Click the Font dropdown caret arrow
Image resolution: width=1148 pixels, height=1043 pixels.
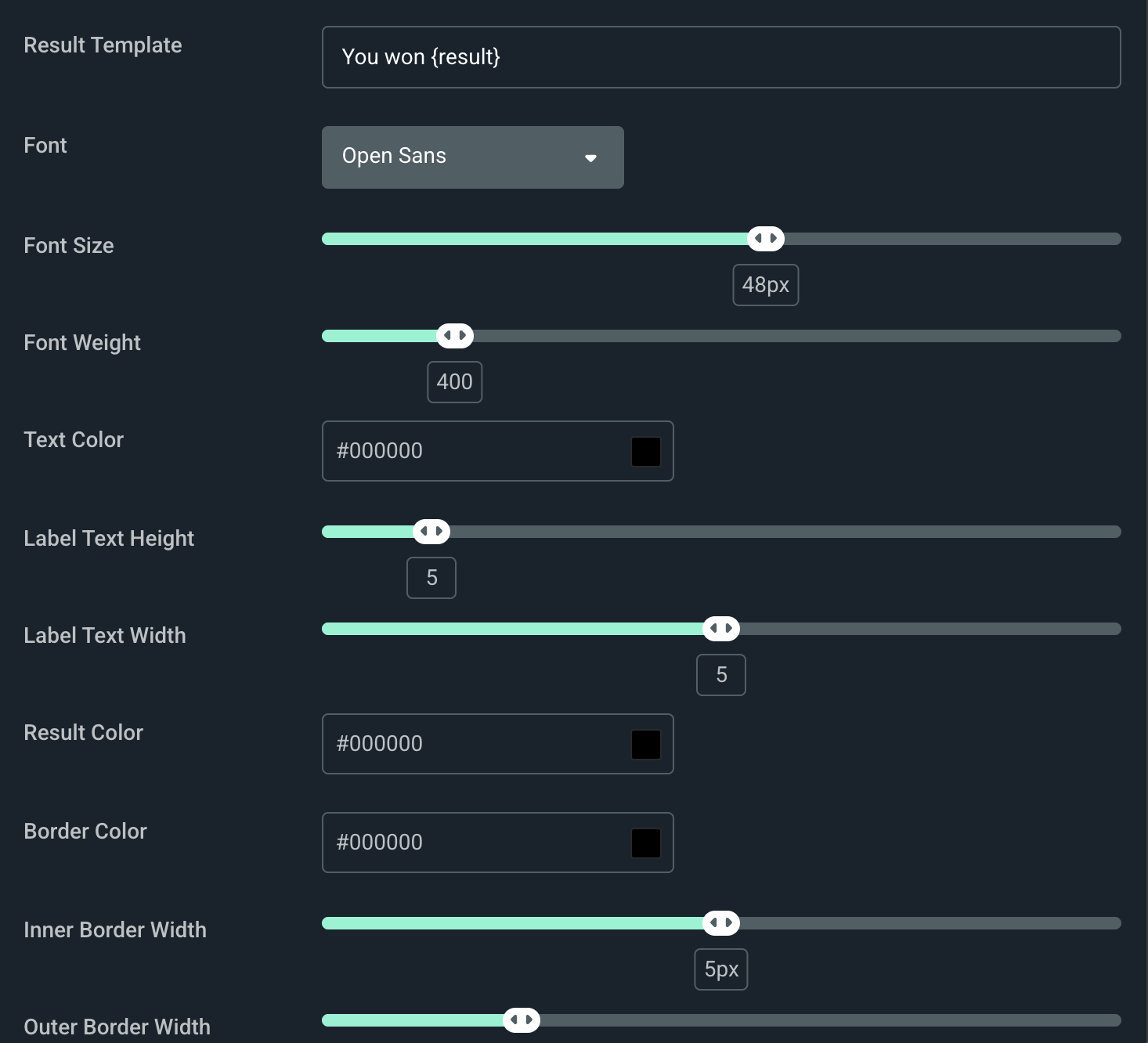[x=590, y=158]
